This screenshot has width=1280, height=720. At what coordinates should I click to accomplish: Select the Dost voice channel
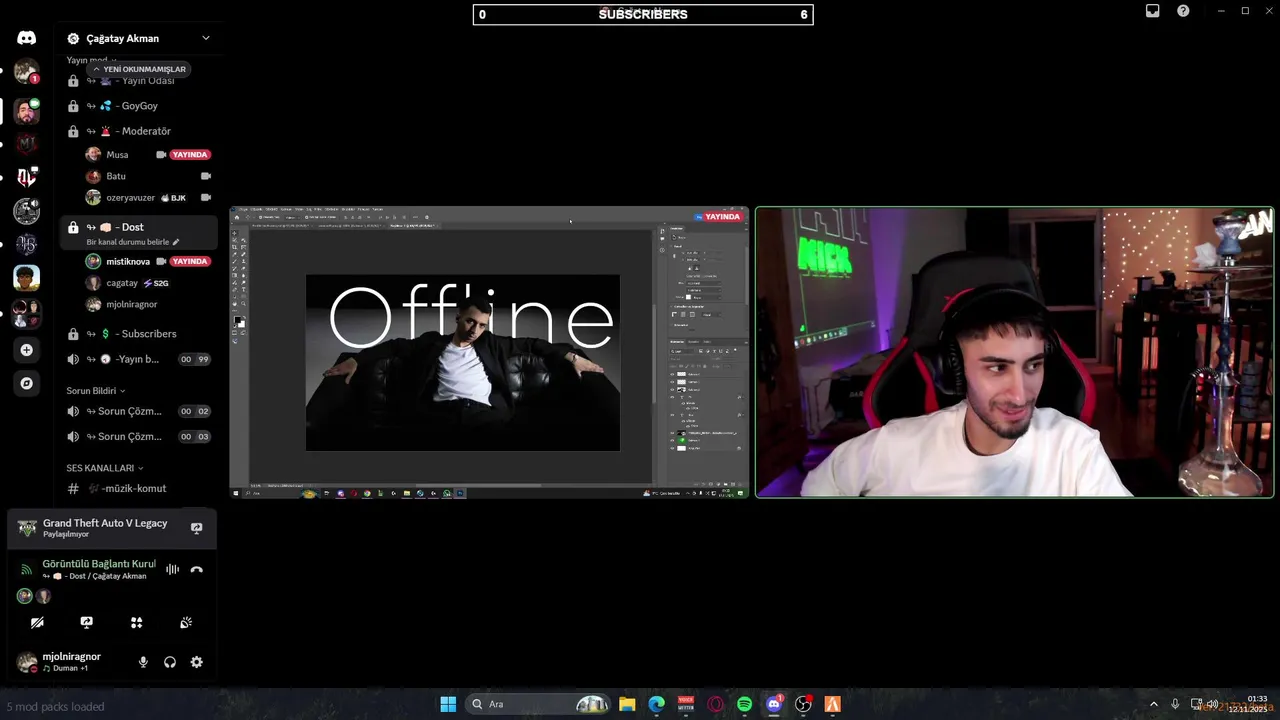coord(138,232)
